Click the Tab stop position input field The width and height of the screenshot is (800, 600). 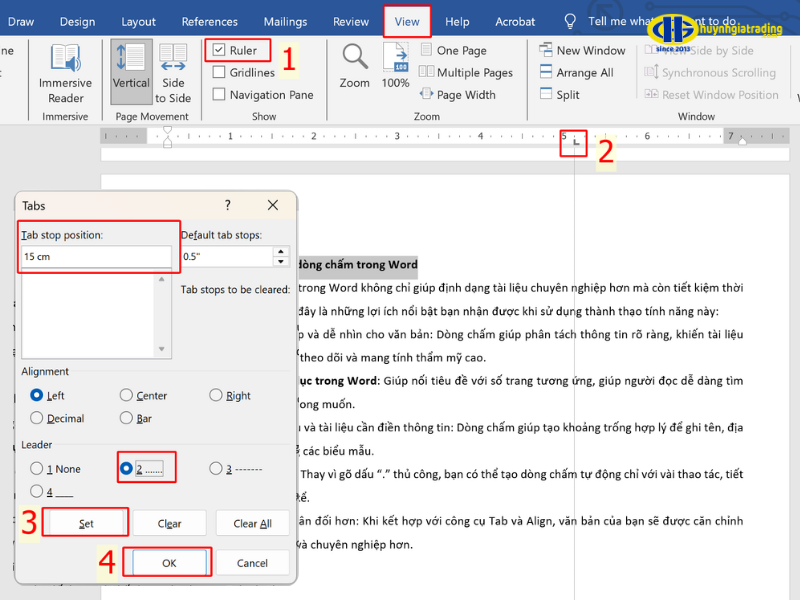(x=96, y=256)
